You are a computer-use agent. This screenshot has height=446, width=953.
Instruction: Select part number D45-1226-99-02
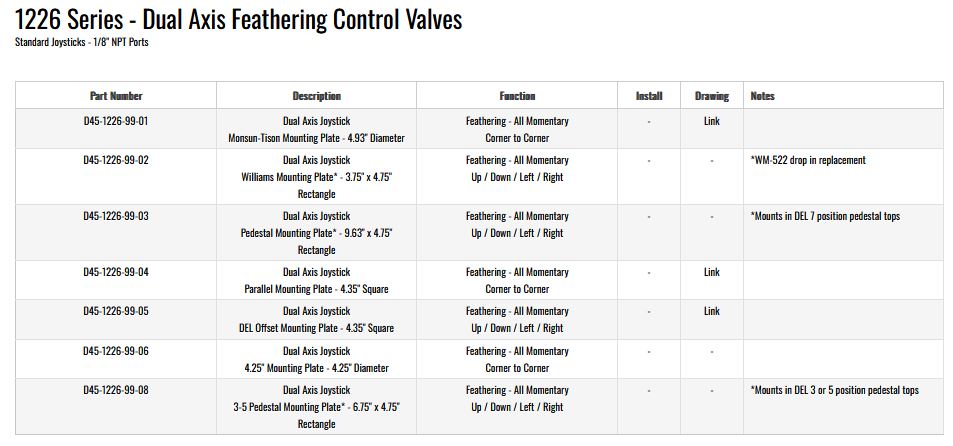pos(116,160)
